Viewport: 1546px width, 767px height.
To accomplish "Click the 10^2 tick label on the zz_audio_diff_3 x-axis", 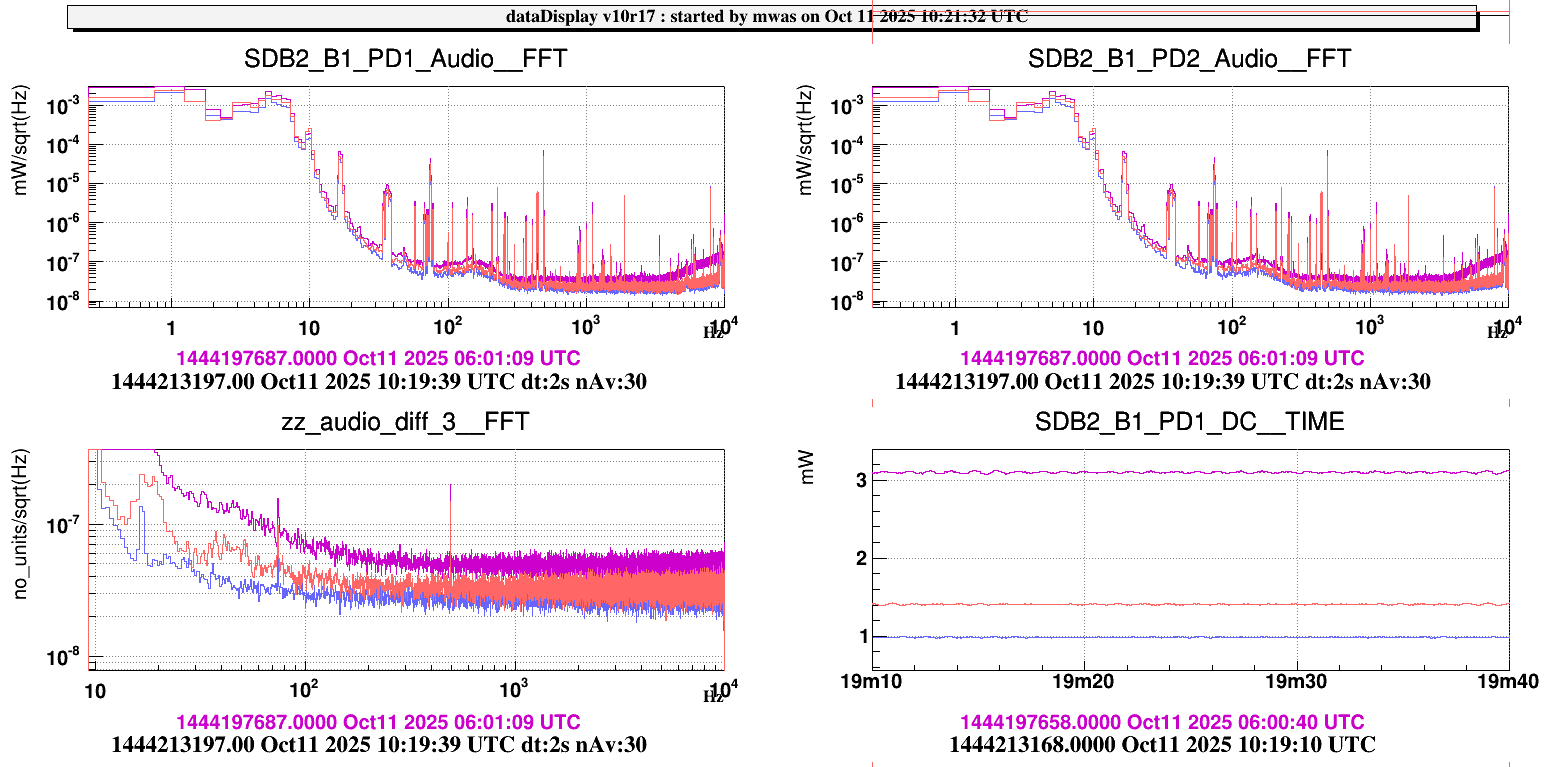I will pos(304,688).
